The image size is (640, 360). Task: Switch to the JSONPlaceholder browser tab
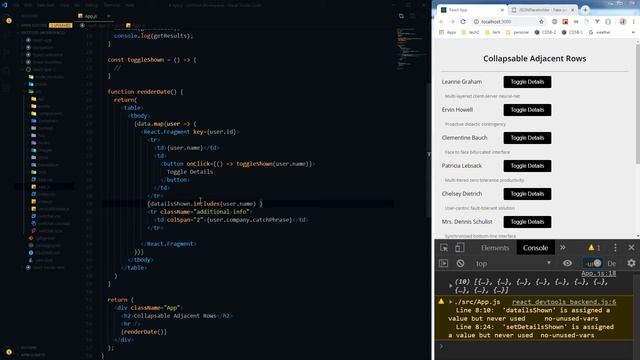[542, 10]
